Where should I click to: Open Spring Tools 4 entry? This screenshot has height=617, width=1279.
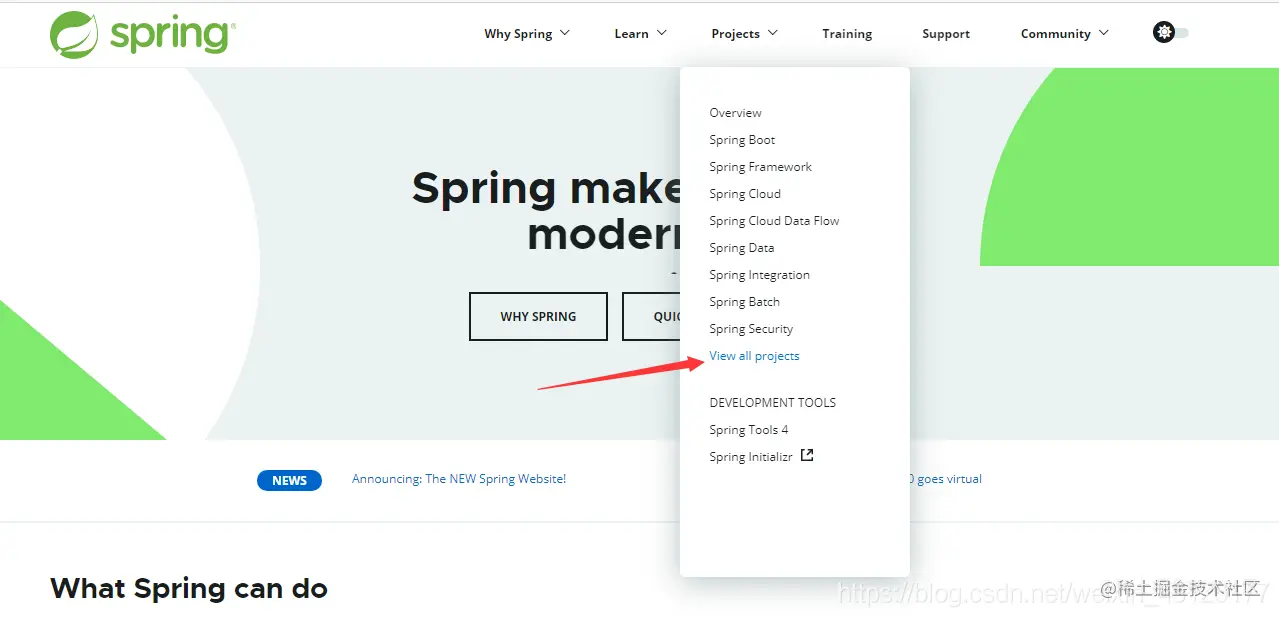(748, 430)
